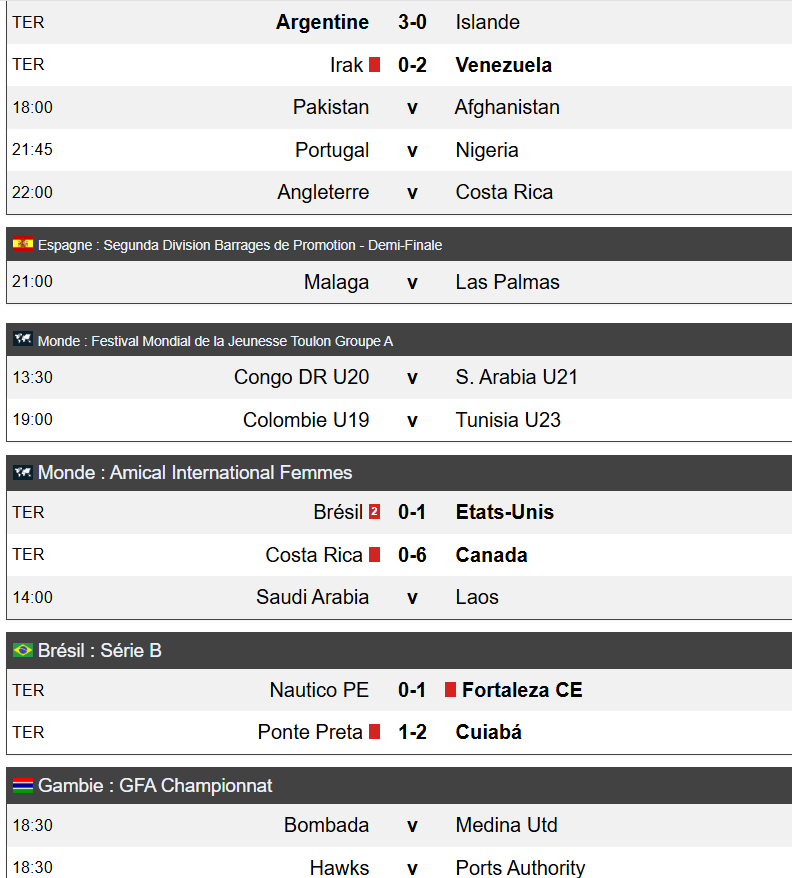Click the Gambia flag icon
The width and height of the screenshot is (792, 878).
point(23,785)
